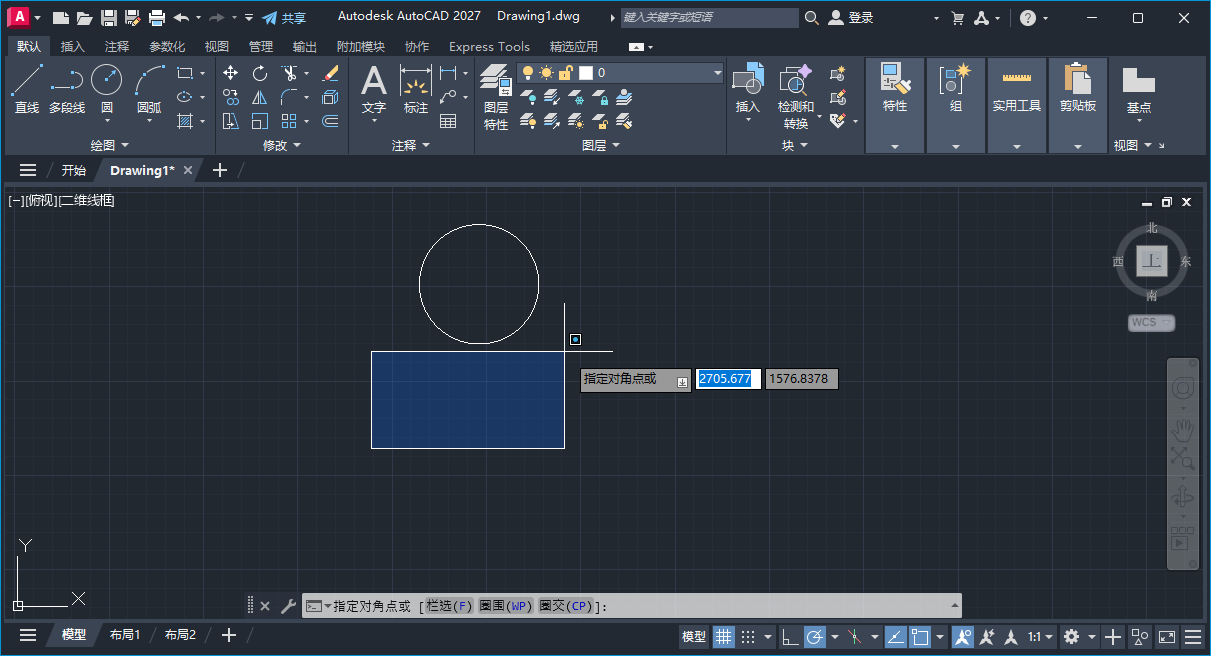Viewport: 1211px width, 656px height.
Task: Expand the 块 (Block) panel
Action: (x=795, y=145)
